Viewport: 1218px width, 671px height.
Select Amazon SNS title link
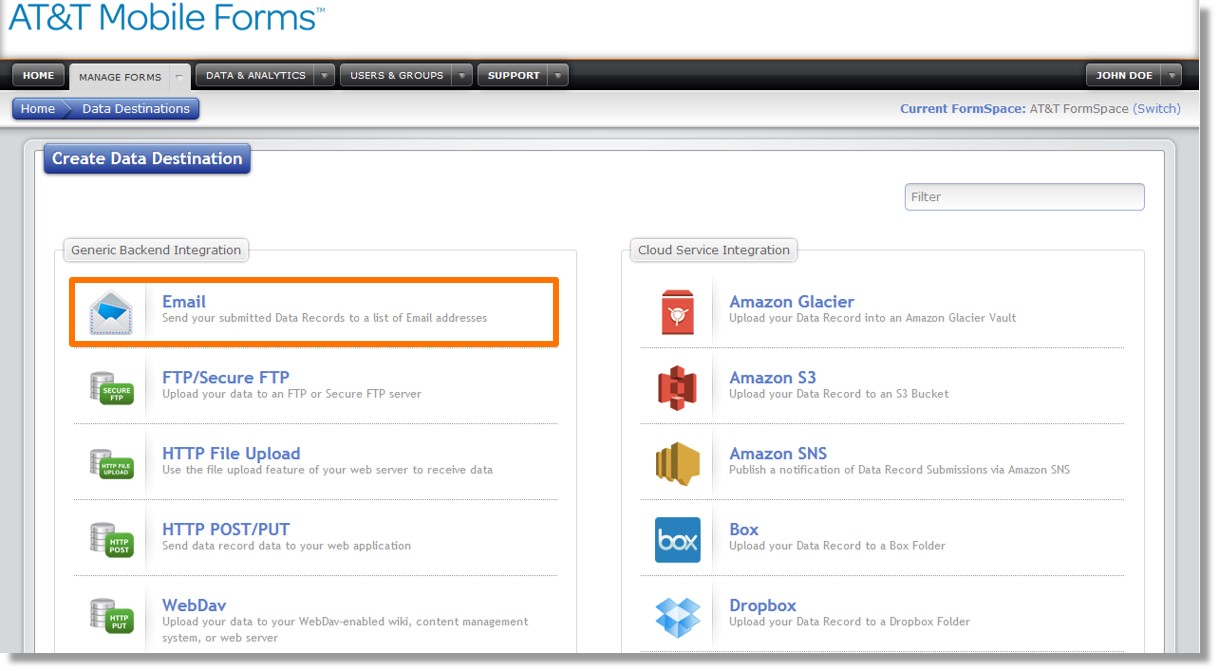[778, 454]
